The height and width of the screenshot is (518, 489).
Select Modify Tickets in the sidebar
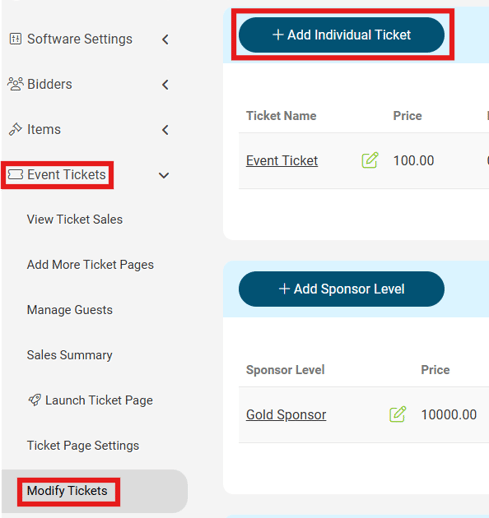[67, 491]
